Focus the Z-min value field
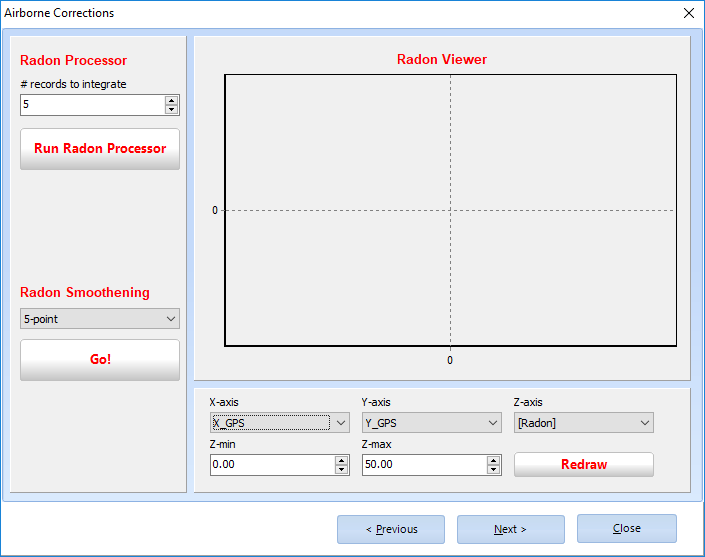 coord(270,465)
